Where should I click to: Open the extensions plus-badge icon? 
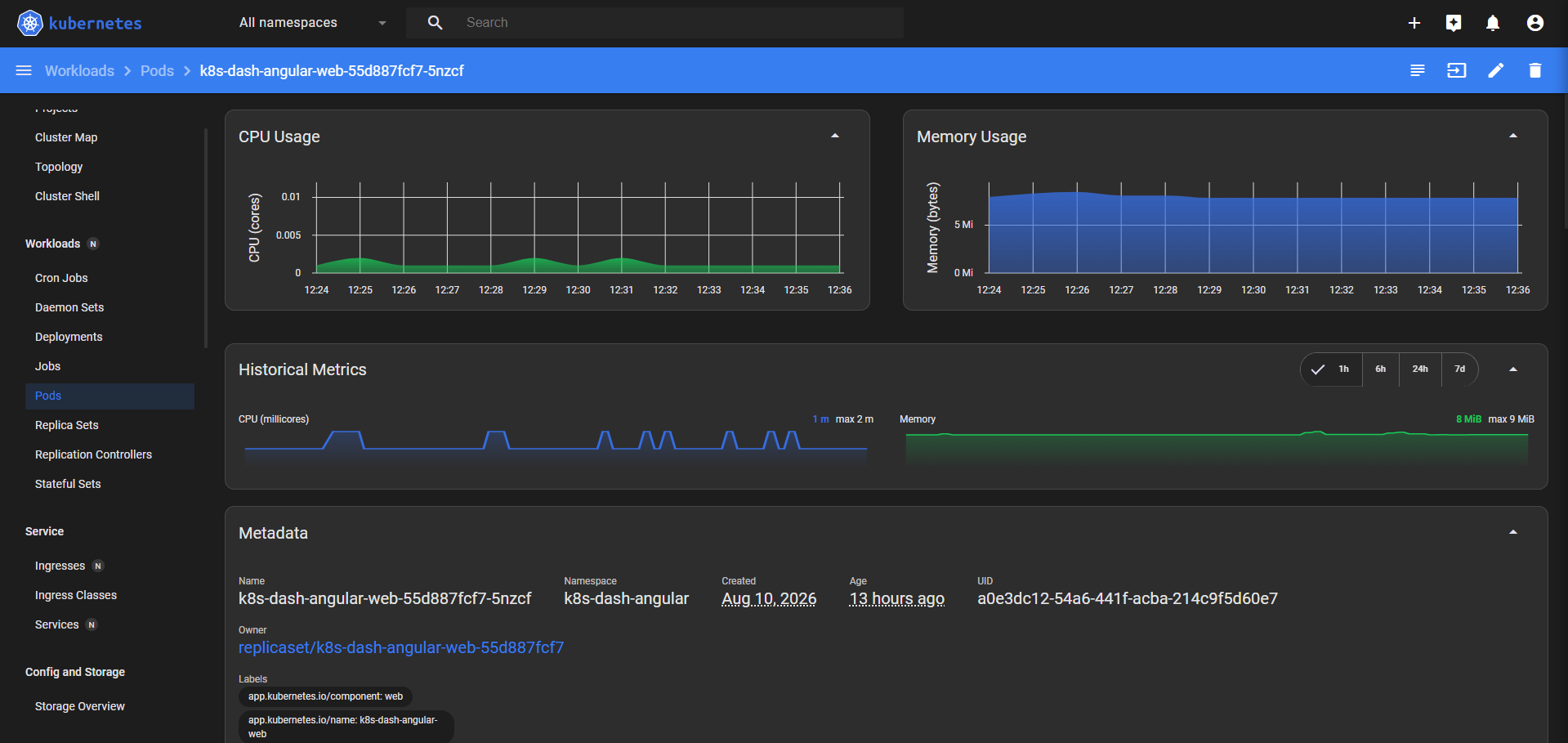(x=1454, y=23)
